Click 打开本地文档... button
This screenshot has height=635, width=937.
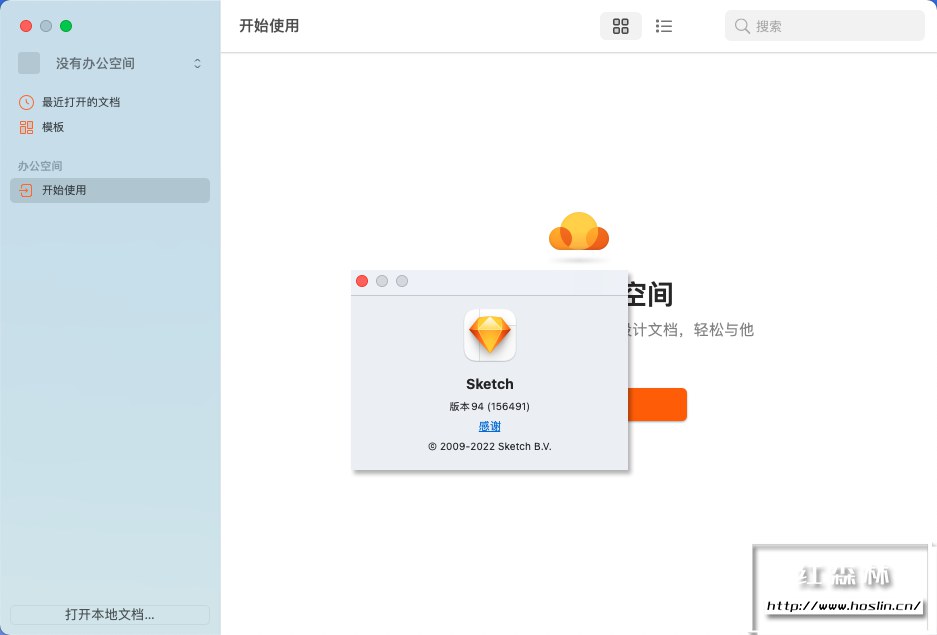110,614
